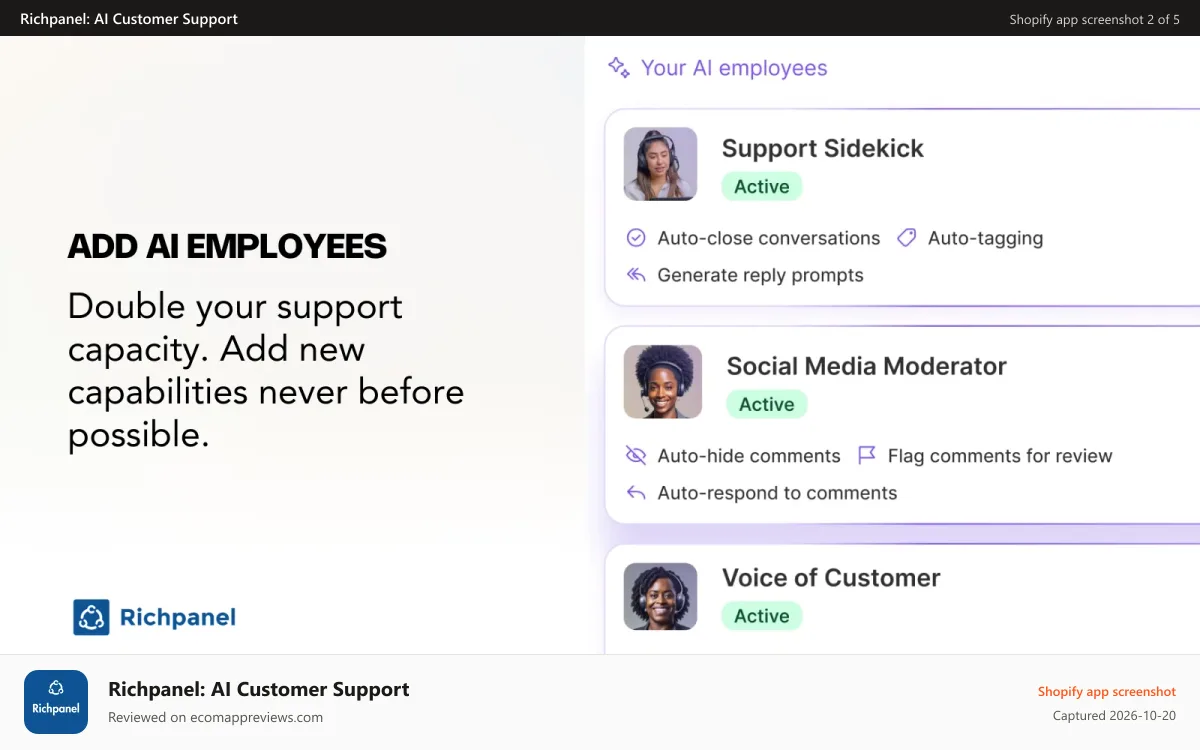
Task: Click the Auto-tagging tag icon
Action: (906, 238)
